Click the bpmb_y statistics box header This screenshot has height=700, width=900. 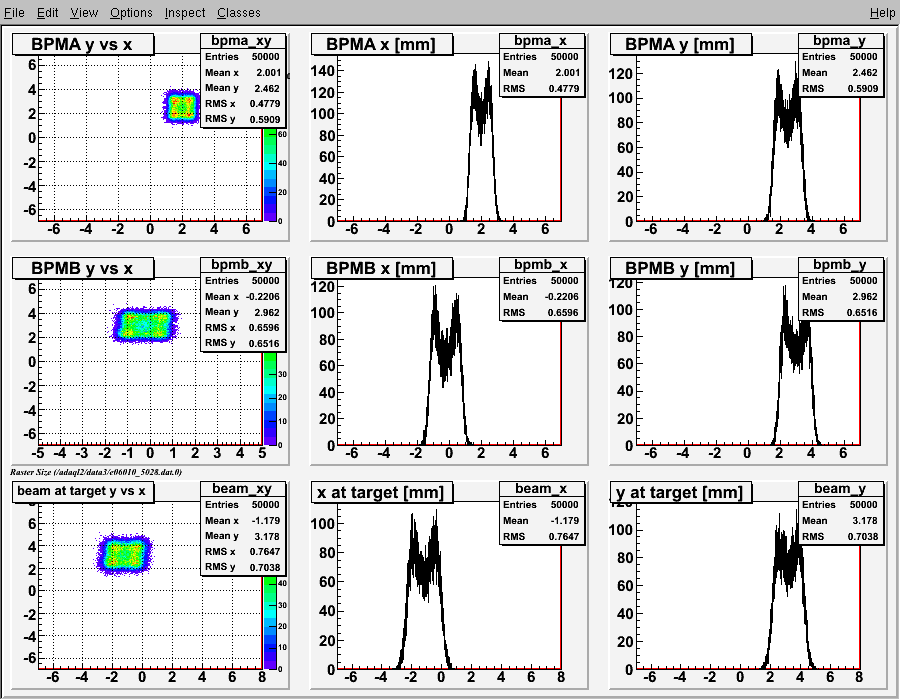point(840,265)
